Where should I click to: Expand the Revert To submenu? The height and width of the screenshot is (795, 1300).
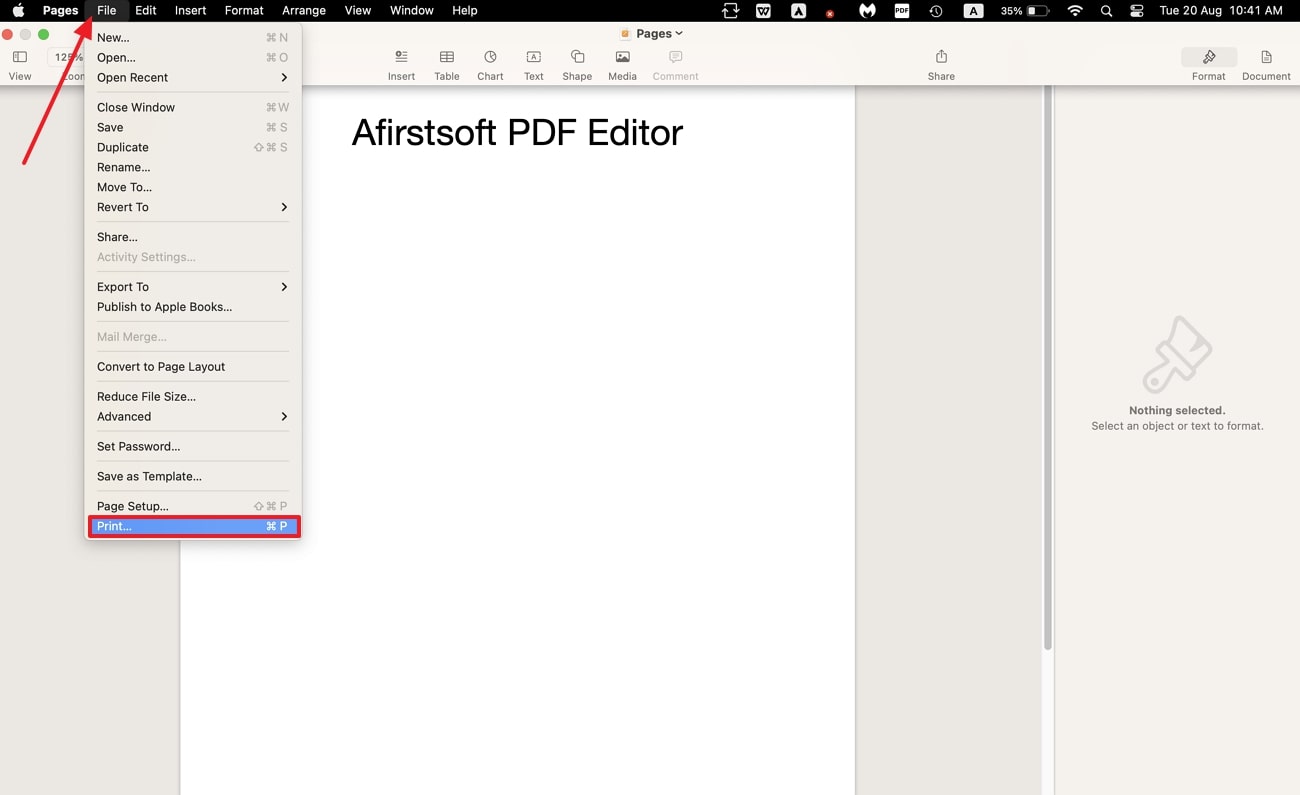[193, 207]
